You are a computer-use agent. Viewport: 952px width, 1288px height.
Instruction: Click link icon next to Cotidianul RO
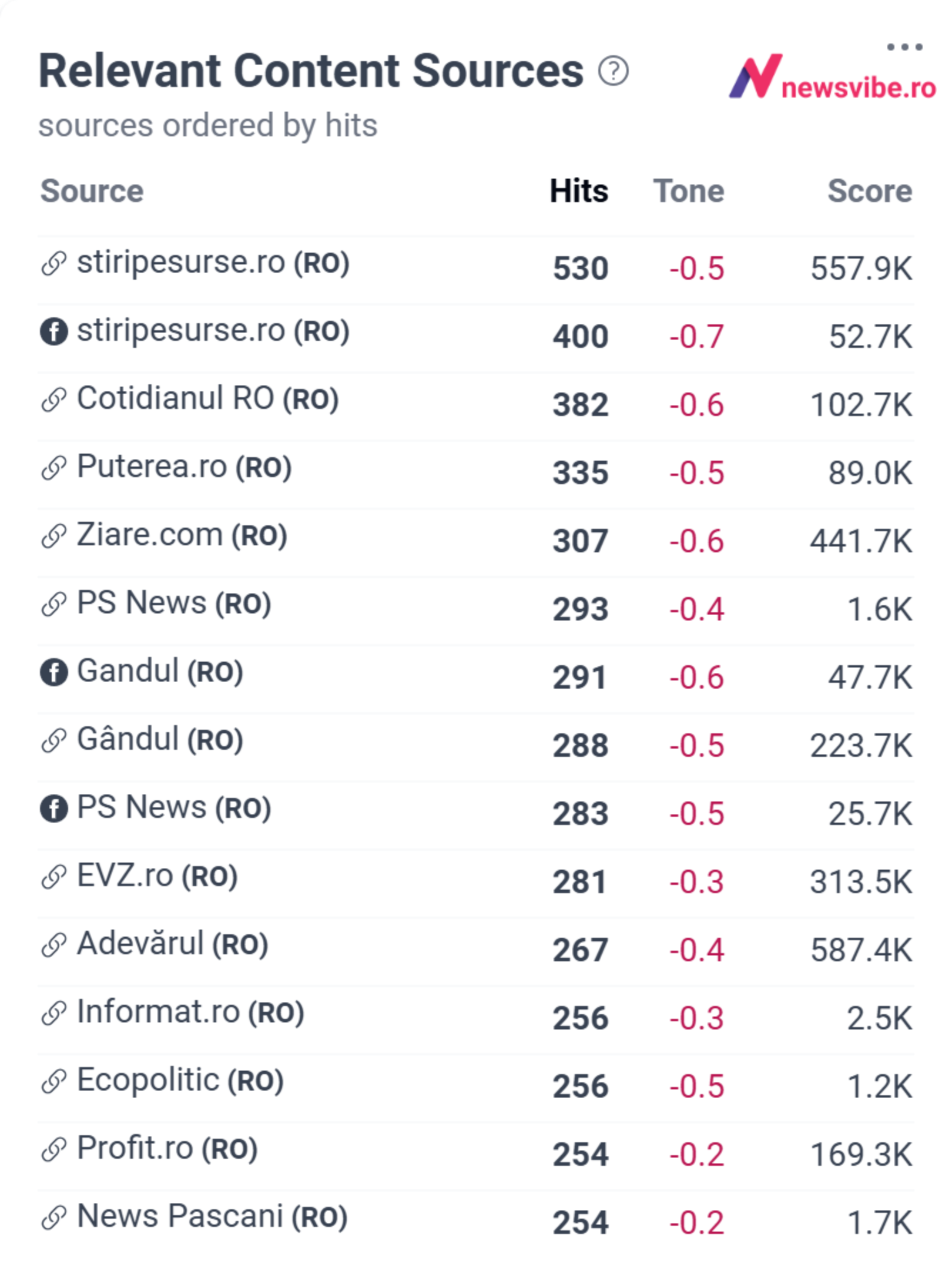[54, 400]
